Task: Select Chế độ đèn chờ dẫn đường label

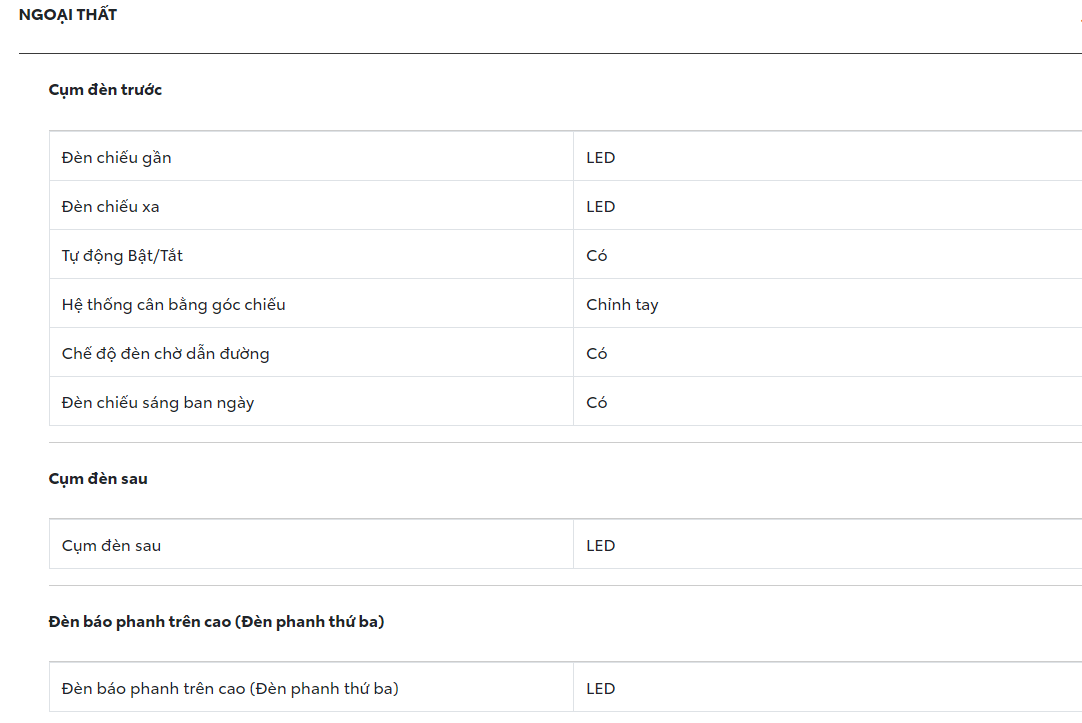Action: [x=165, y=354]
